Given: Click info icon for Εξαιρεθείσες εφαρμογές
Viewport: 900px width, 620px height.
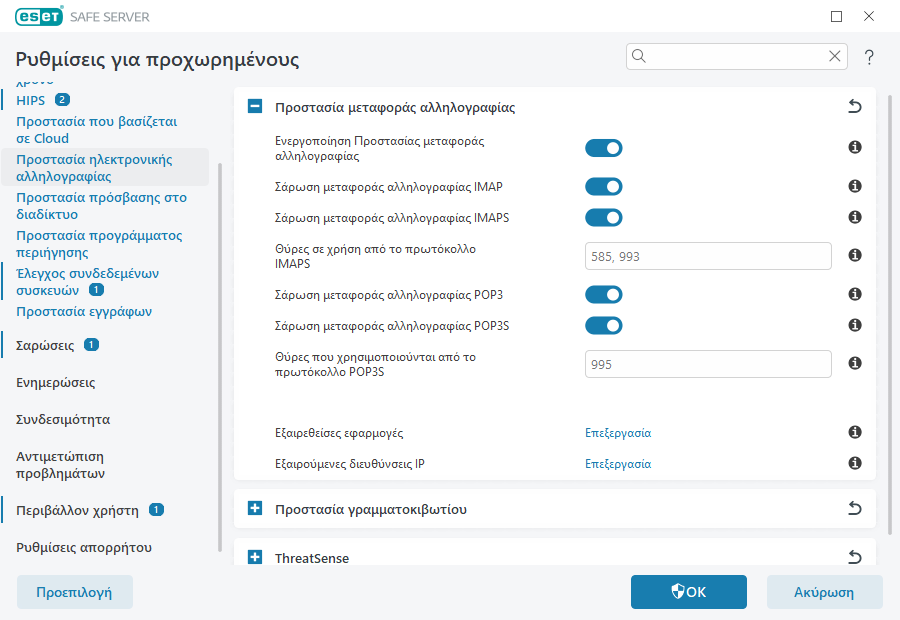Looking at the screenshot, I should (855, 433).
